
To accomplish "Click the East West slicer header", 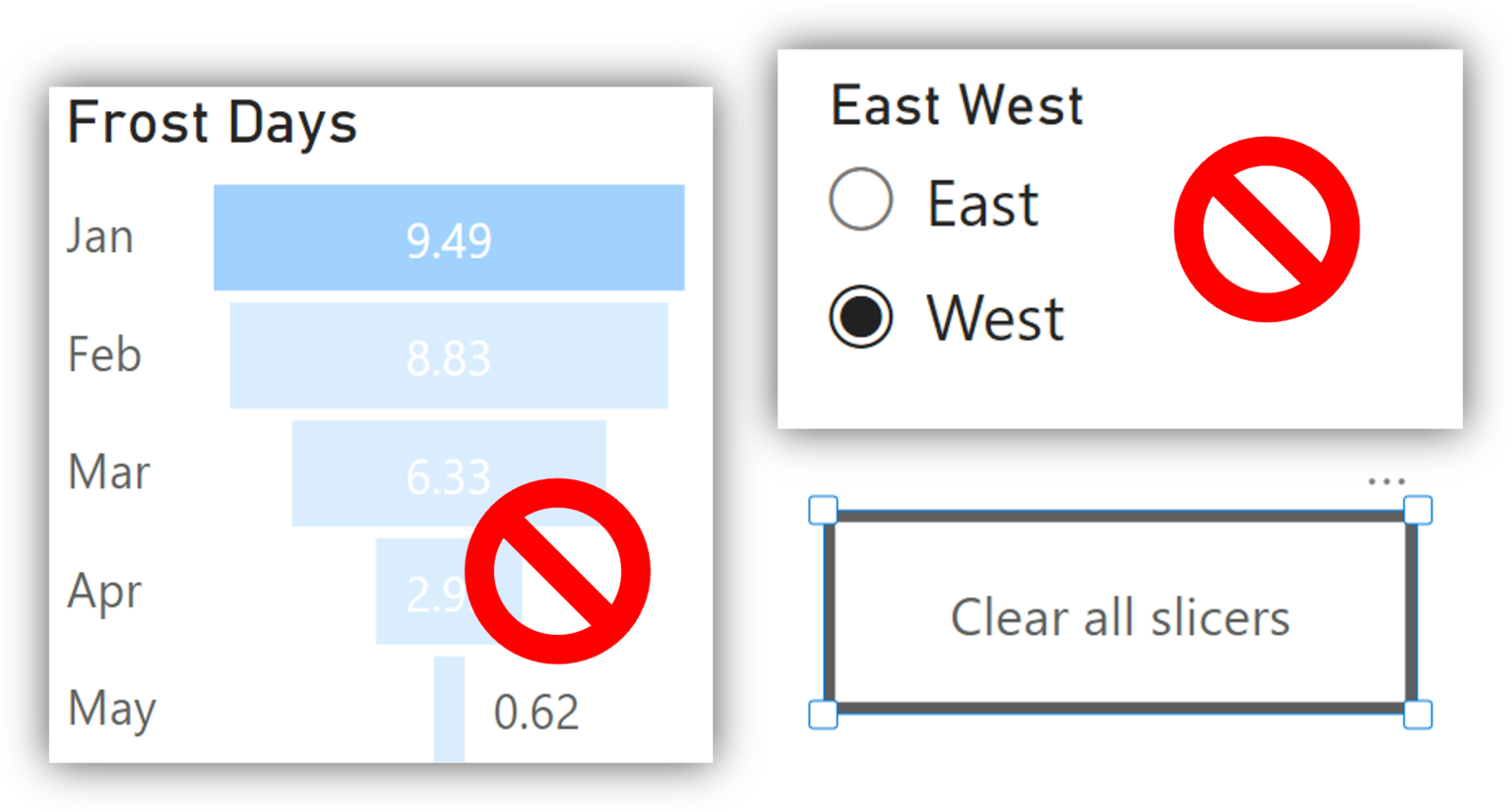I will click(x=957, y=105).
